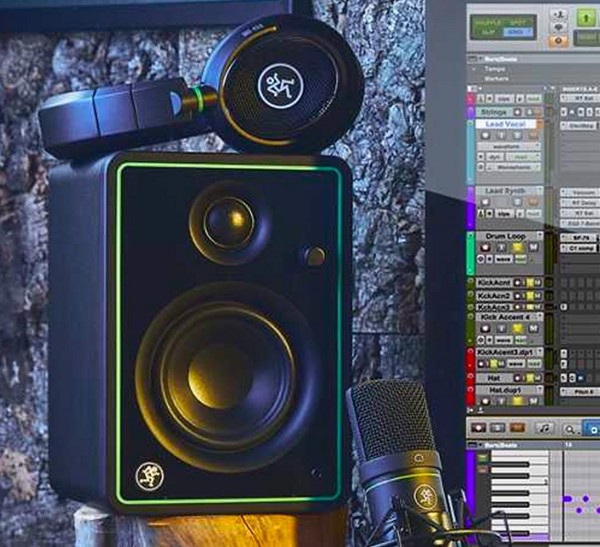The height and width of the screenshot is (547, 600).
Task: Click the red record icon in MIDI editor toolbar
Action: [x=479, y=428]
